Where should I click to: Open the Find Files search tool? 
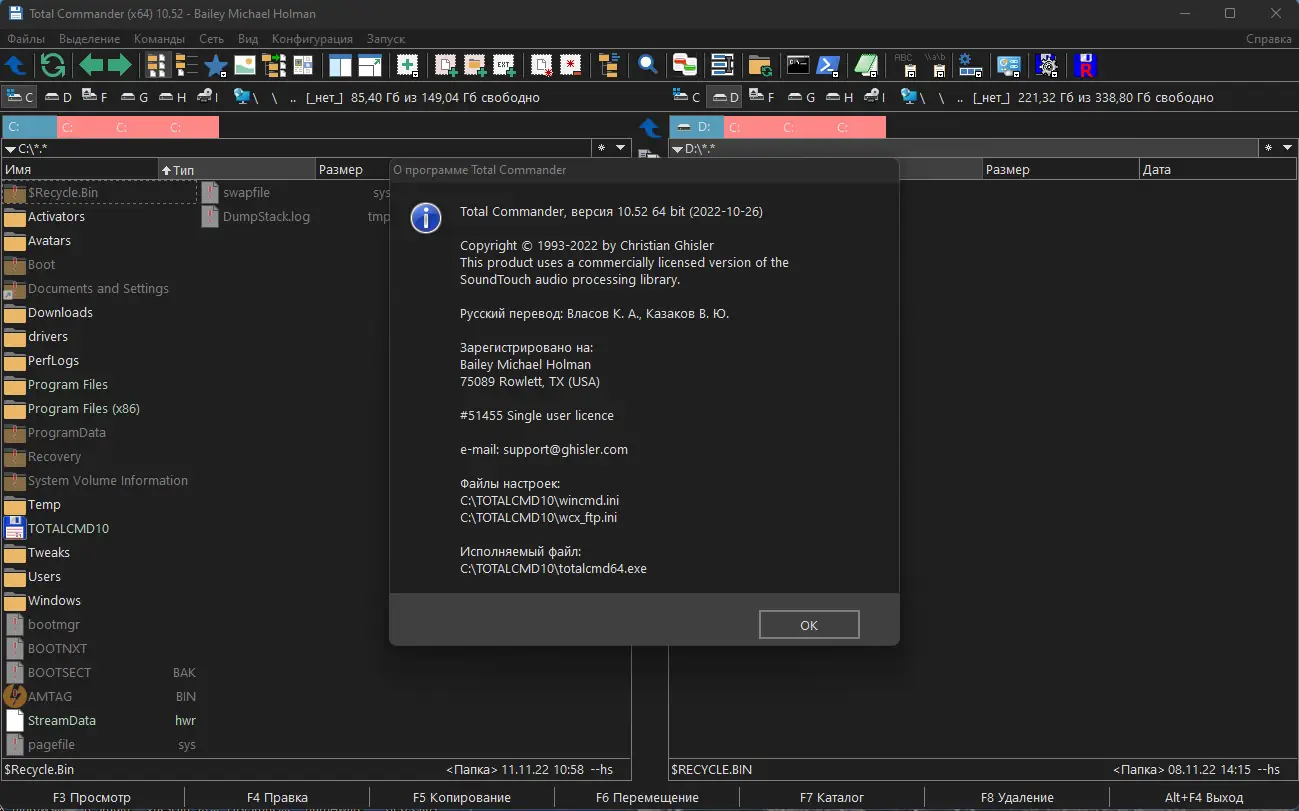coord(647,64)
